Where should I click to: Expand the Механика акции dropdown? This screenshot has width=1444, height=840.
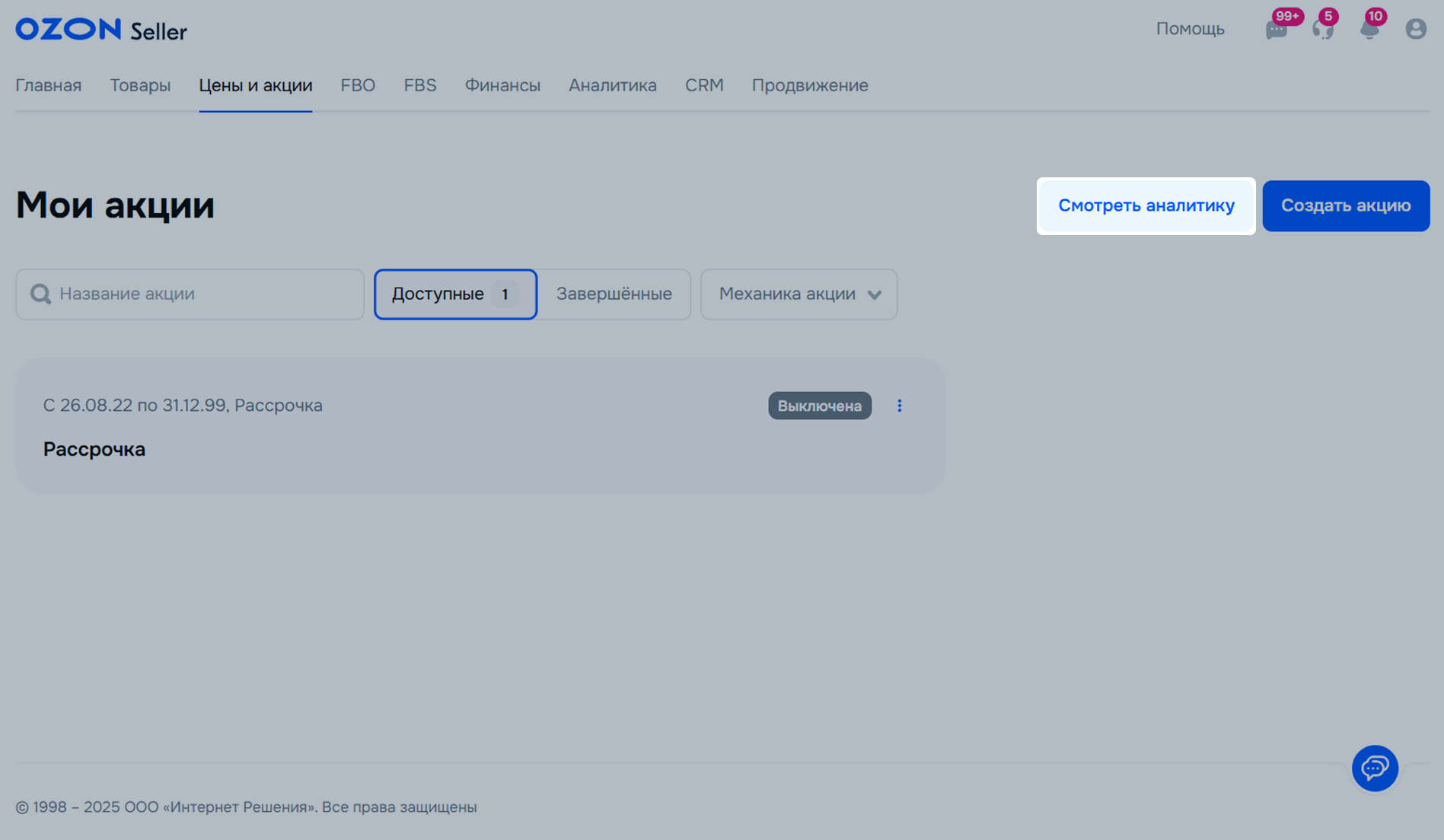coord(799,294)
